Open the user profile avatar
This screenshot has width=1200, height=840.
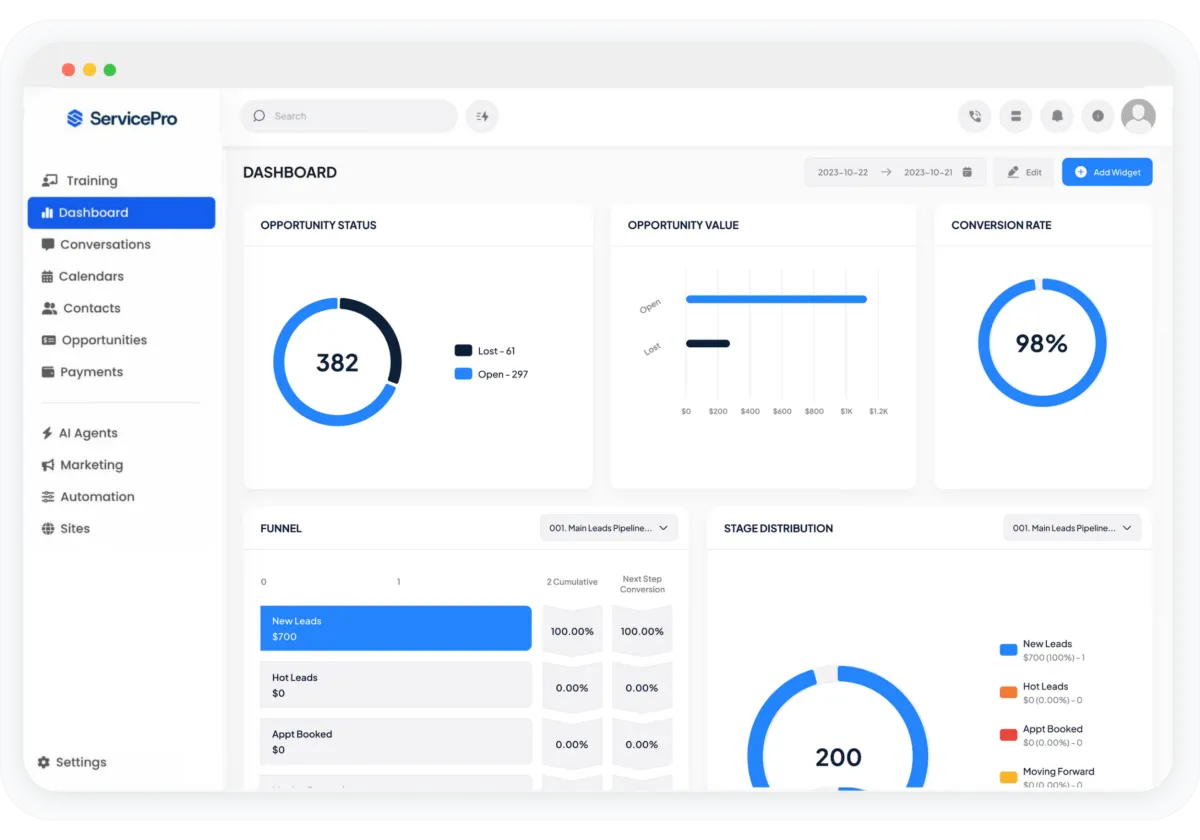1138,116
